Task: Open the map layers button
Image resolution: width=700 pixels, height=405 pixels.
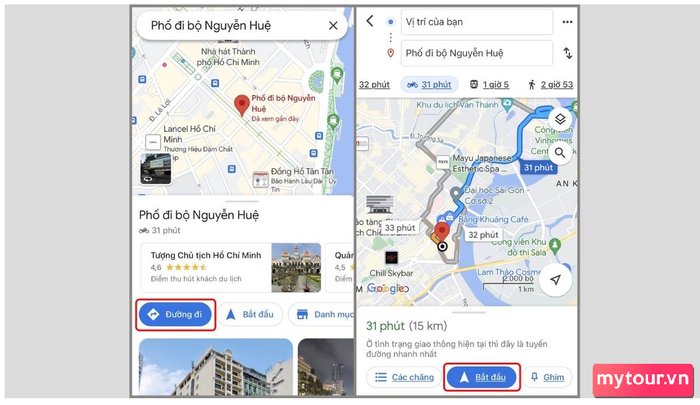Action: coord(560,119)
